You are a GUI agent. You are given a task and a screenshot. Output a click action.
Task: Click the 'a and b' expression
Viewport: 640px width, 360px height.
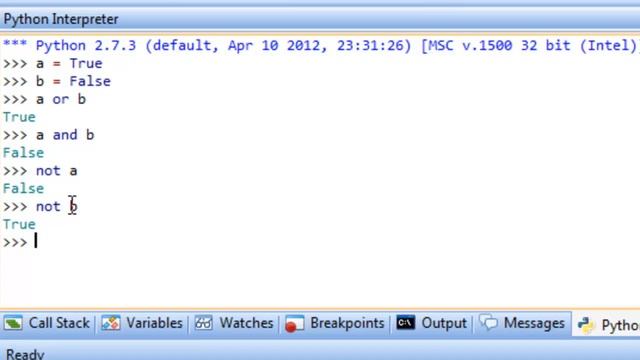click(65, 135)
